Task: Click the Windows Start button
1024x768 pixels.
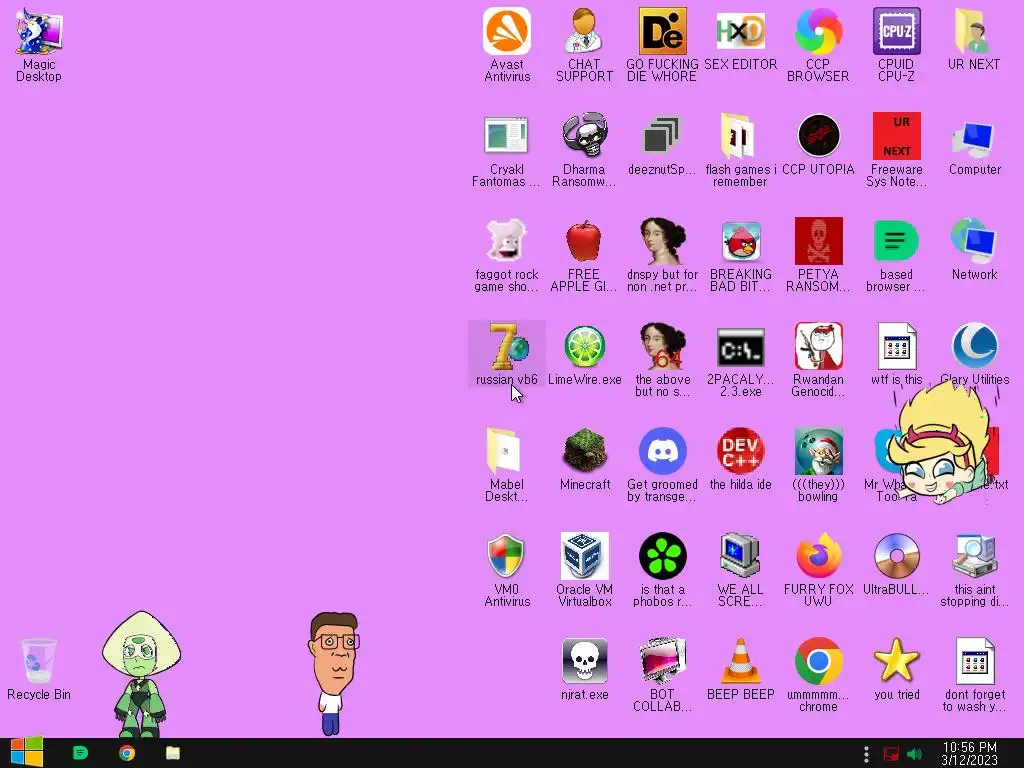Action: coord(27,753)
